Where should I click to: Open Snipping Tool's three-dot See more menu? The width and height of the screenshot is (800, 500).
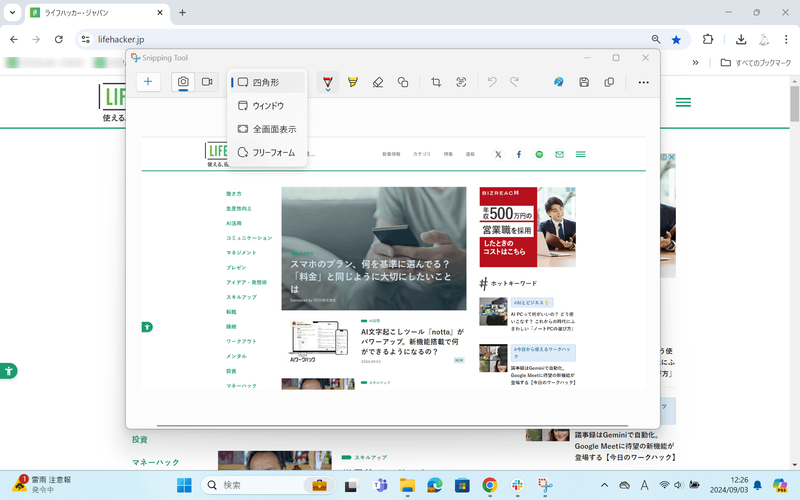(x=643, y=82)
